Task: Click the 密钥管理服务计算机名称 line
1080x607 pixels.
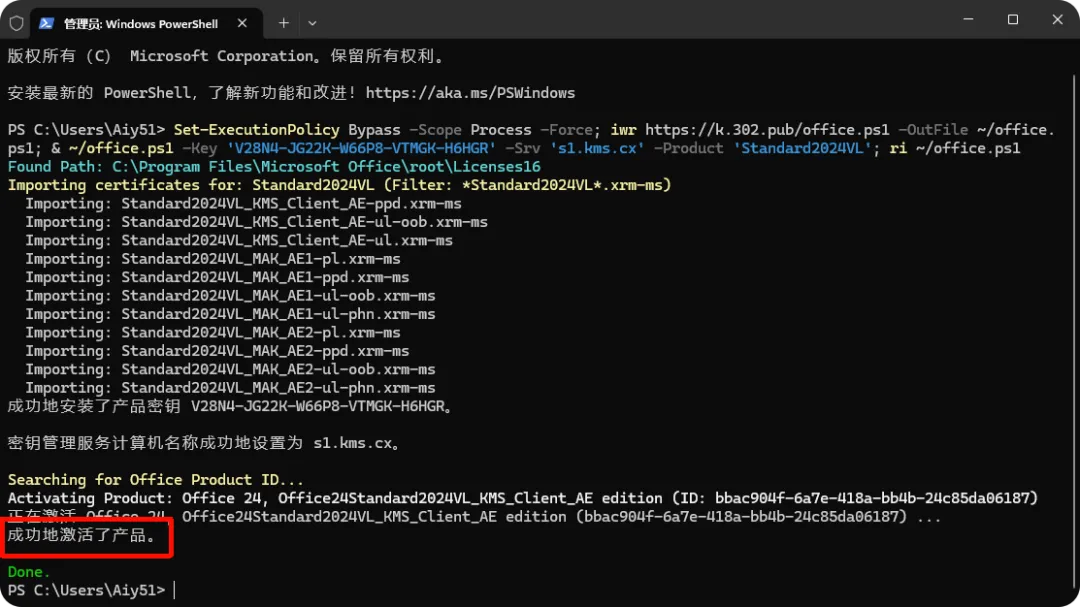Action: 204,443
